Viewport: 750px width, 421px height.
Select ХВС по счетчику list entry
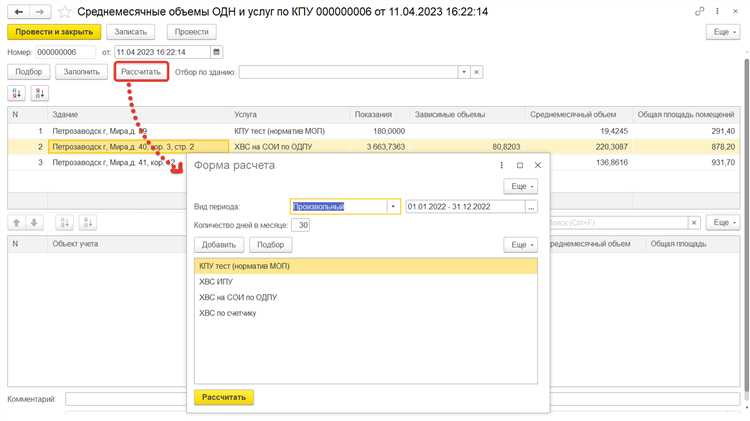tap(228, 313)
